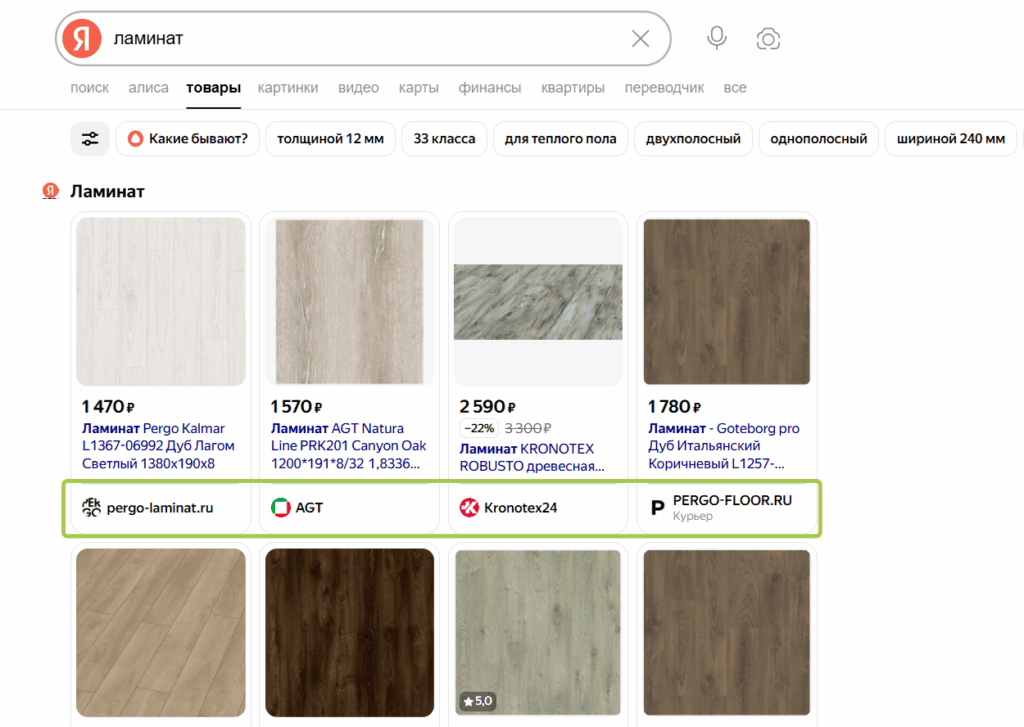Visit the Kronotex24 shop name
The image size is (1024, 727).
pos(520,508)
